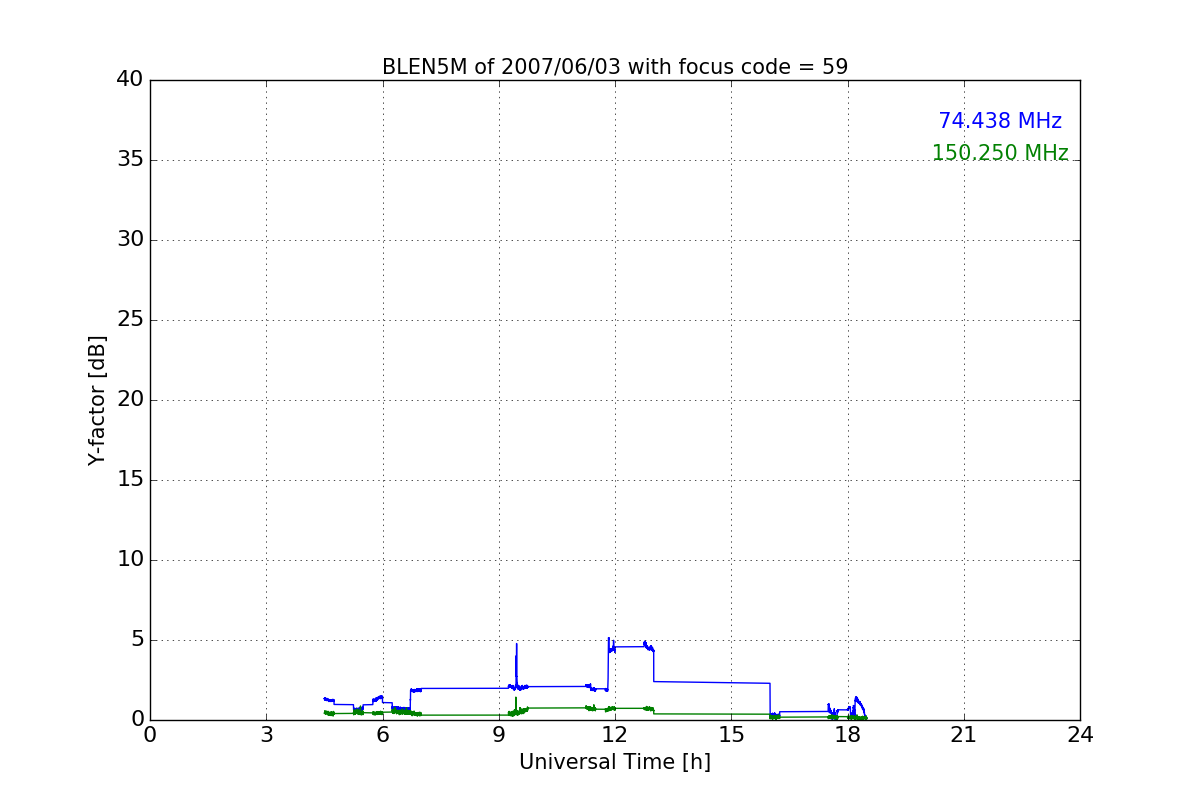Click the y-axis tick label 10
The height and width of the screenshot is (800, 1200).
click(129, 560)
